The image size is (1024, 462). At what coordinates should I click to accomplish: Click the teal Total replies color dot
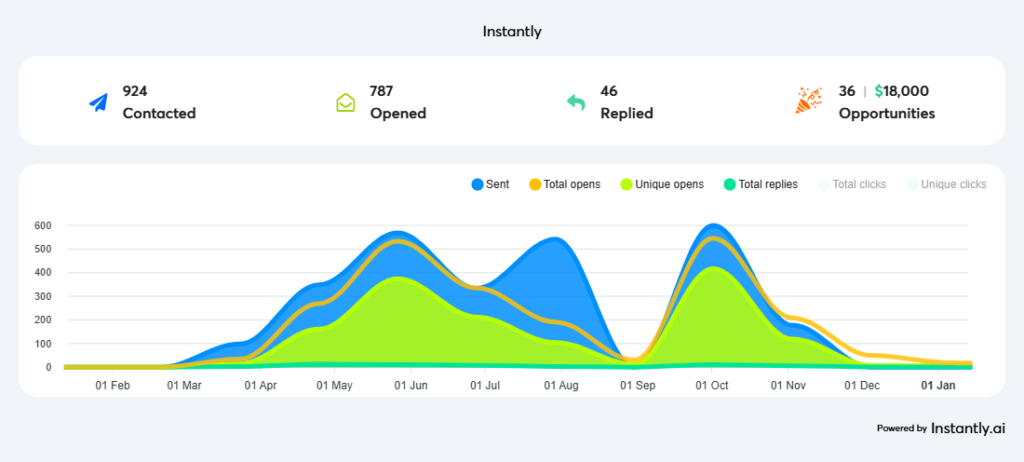(730, 184)
